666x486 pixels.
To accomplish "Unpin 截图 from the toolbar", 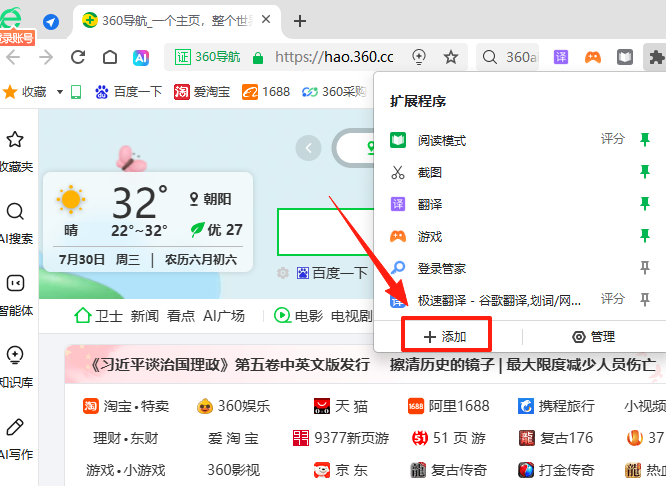I will [645, 172].
